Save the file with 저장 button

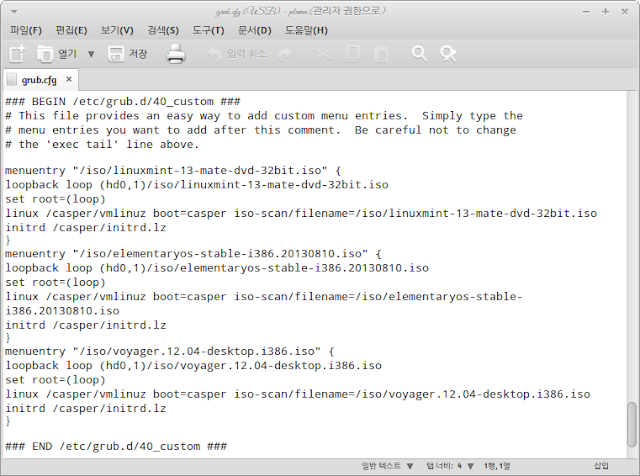(x=128, y=54)
